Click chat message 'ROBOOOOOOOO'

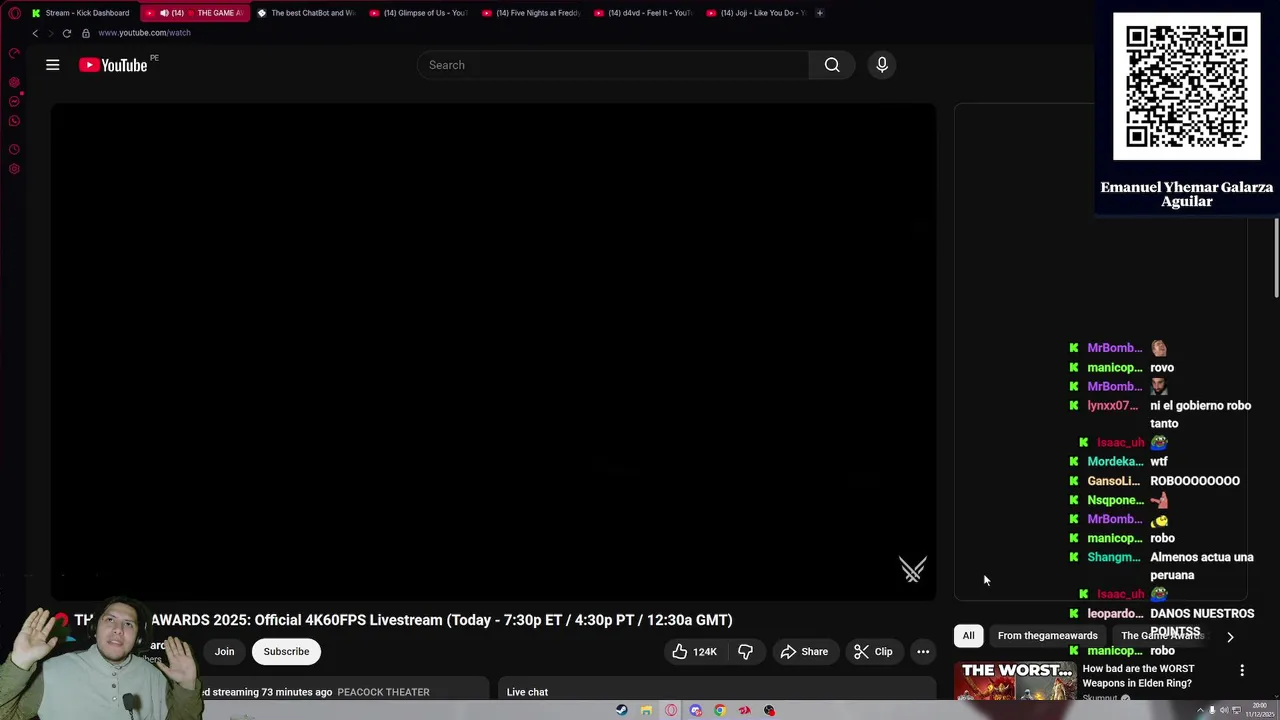click(x=1195, y=481)
